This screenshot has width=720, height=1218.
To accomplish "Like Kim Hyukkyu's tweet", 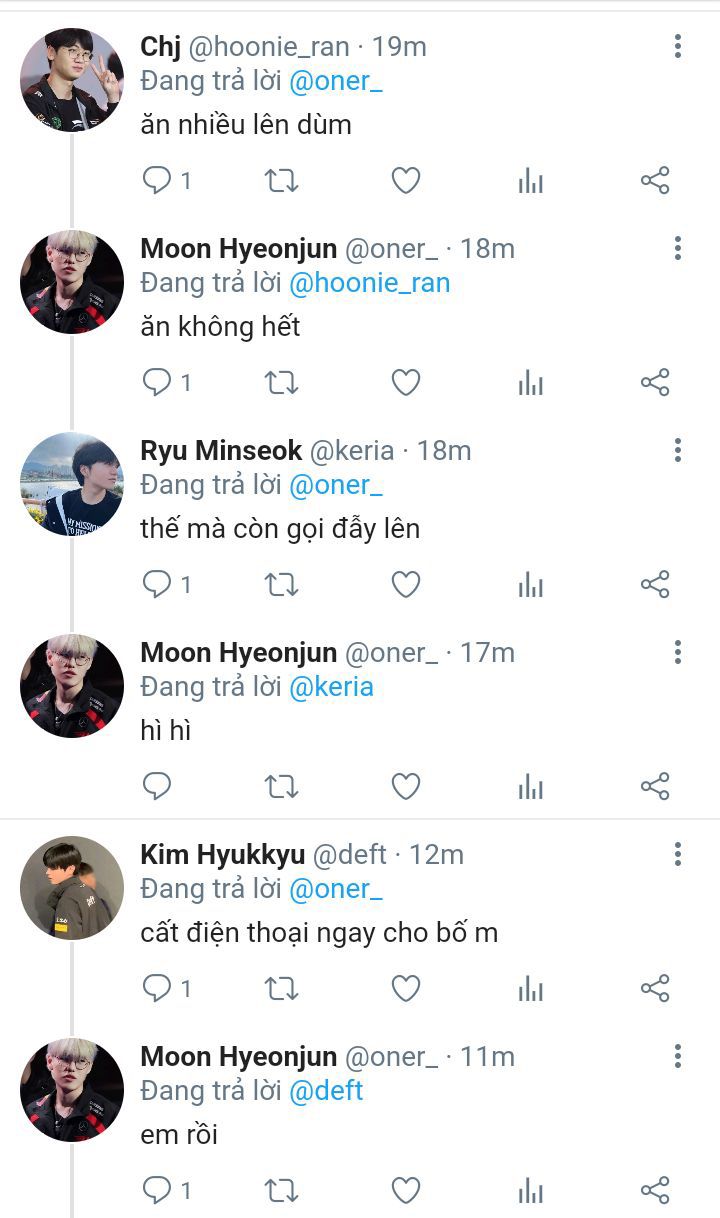I will pyautogui.click(x=405, y=988).
